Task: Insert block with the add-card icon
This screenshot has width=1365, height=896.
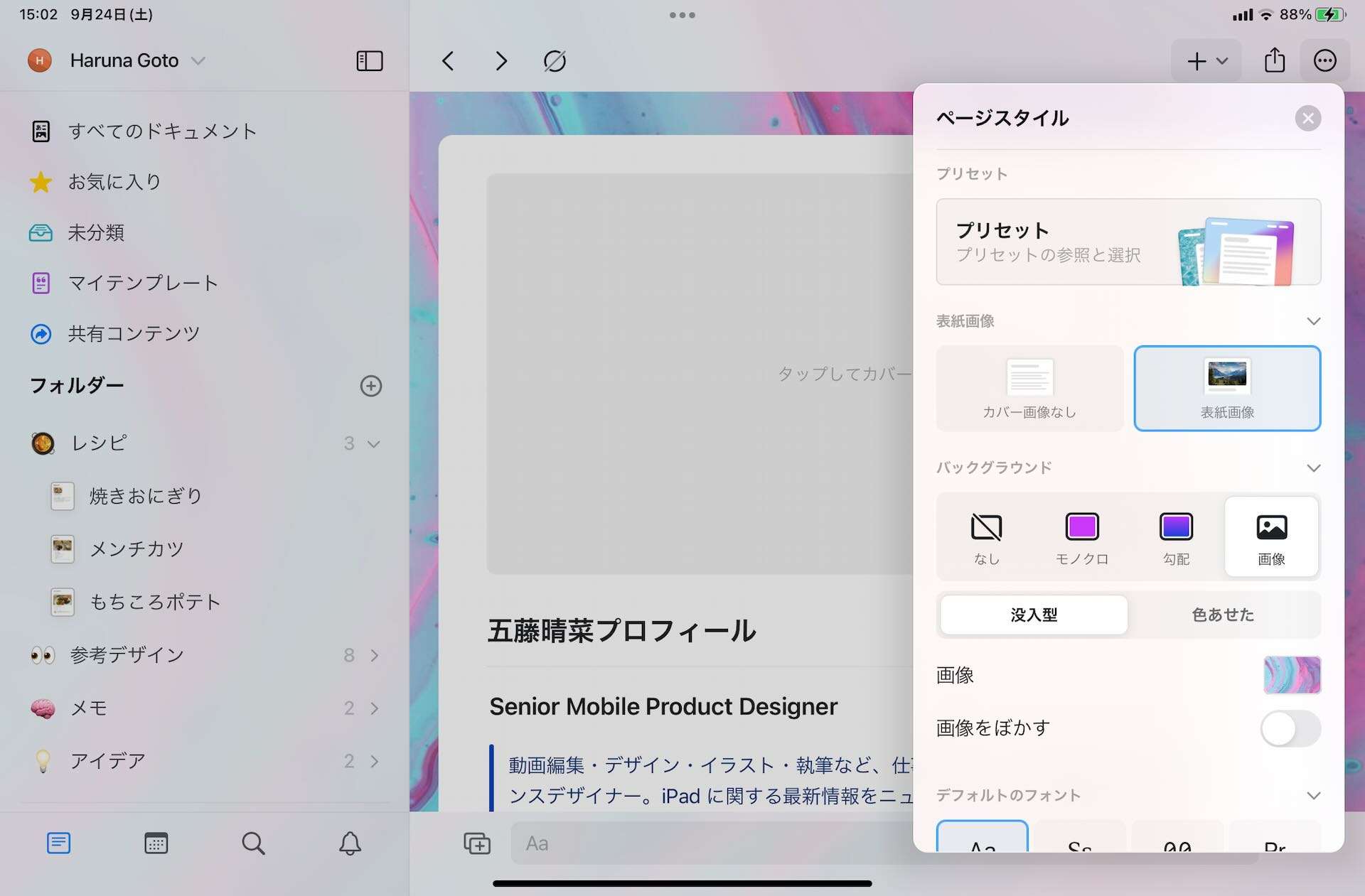Action: point(477,843)
